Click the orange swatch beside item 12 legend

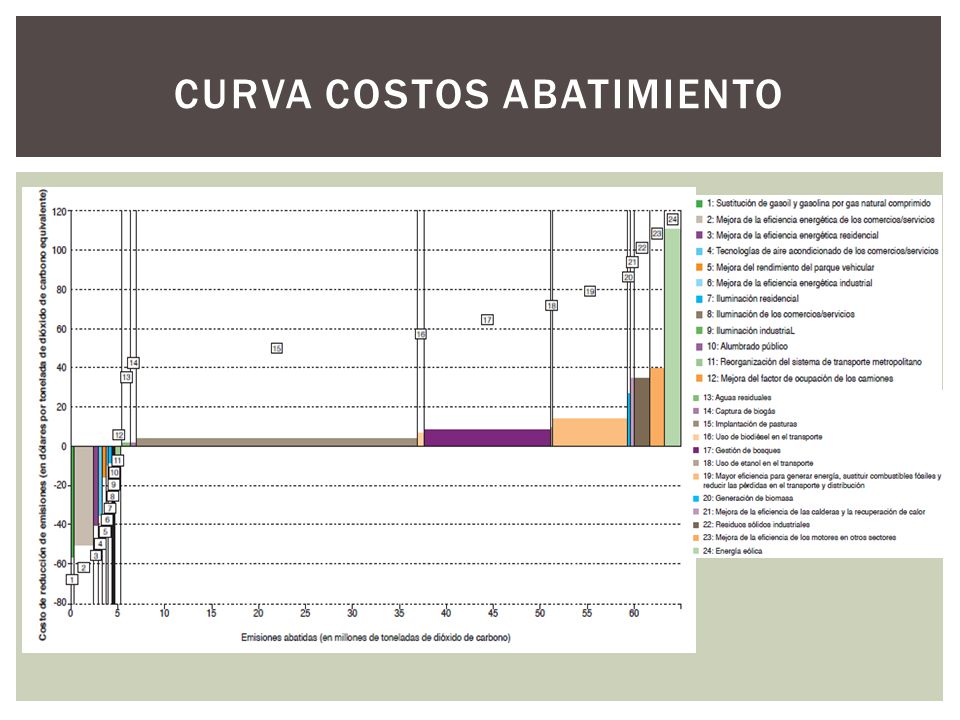[699, 378]
